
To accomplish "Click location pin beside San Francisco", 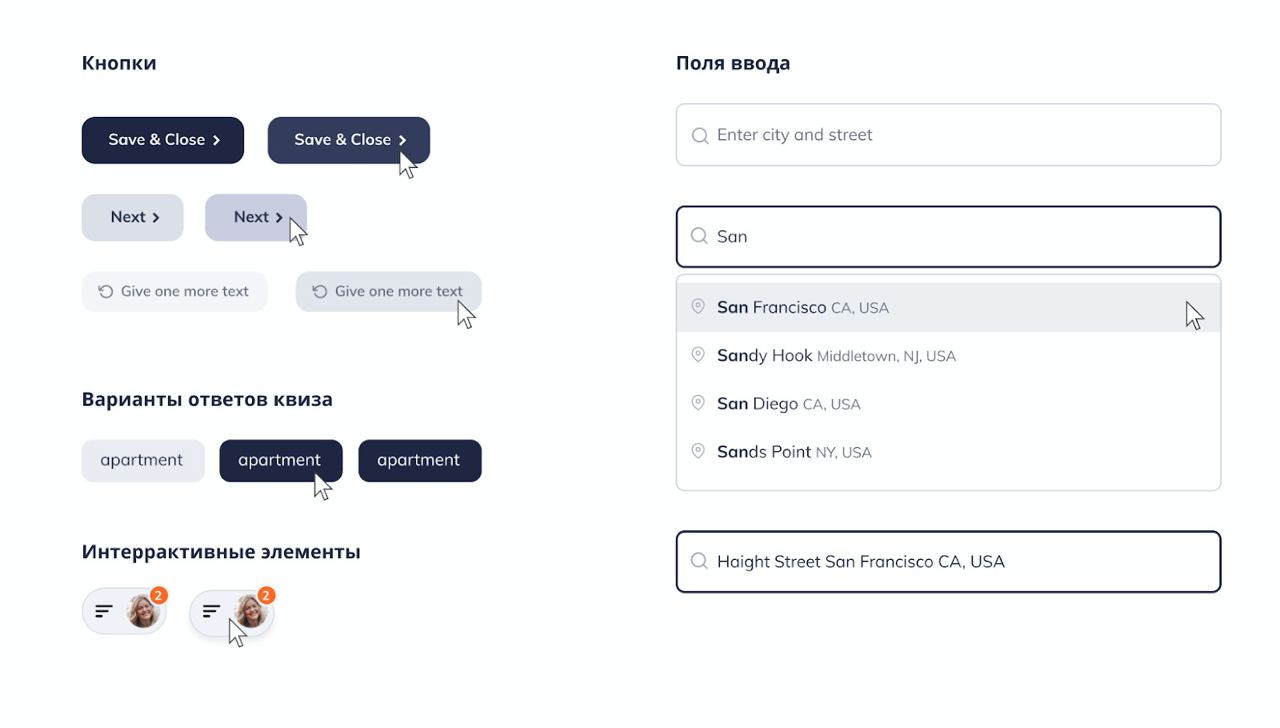I will coord(698,307).
